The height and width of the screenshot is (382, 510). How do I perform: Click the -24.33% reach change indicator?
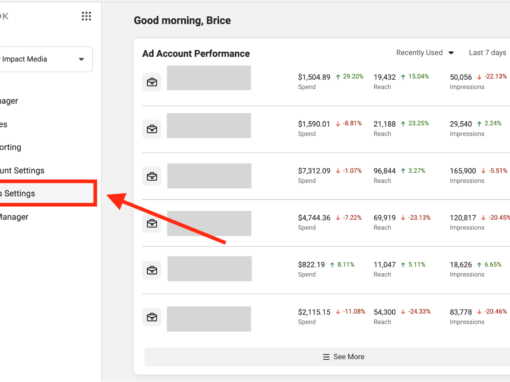coord(416,312)
